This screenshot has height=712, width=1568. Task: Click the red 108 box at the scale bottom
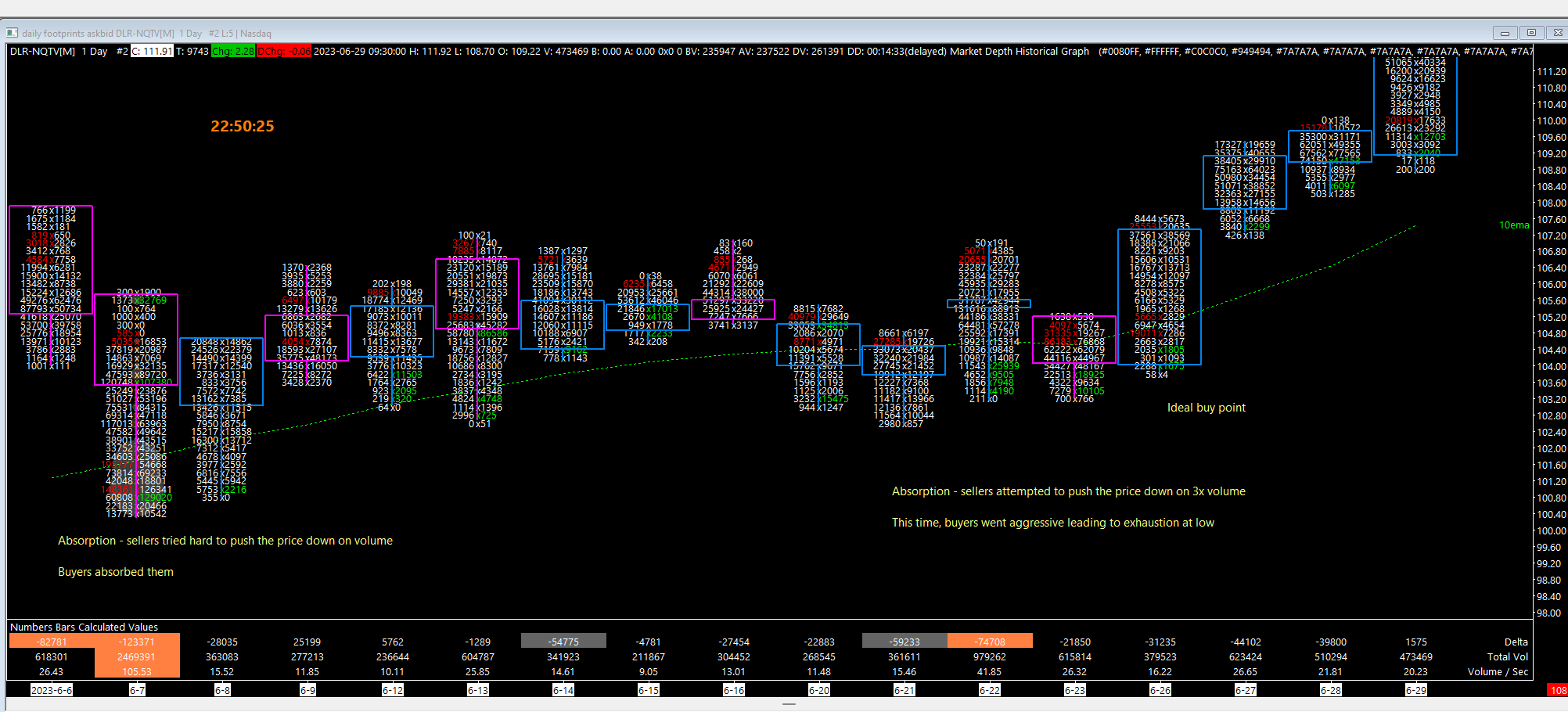point(1558,690)
